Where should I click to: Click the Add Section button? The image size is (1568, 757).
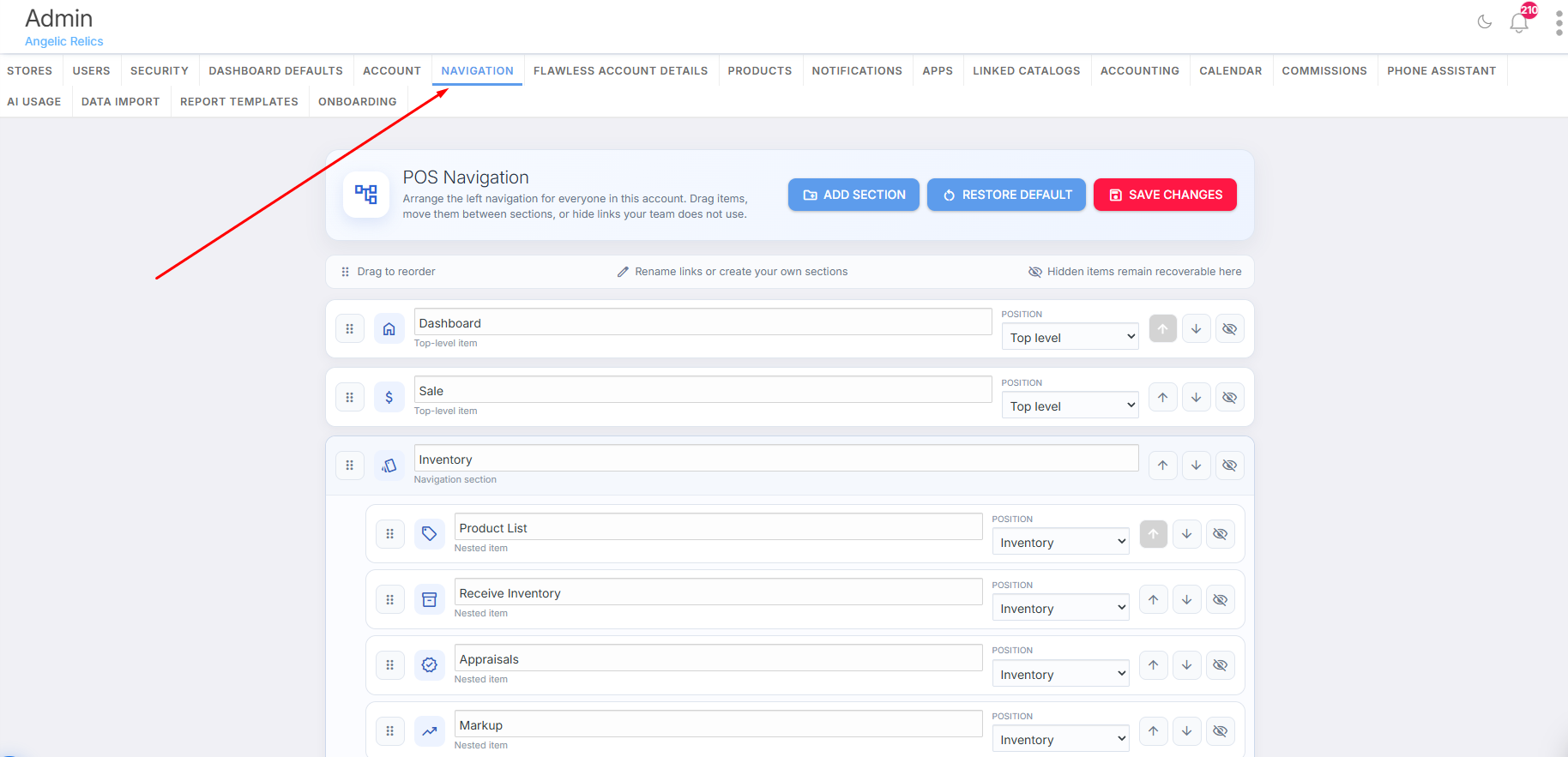pos(853,195)
